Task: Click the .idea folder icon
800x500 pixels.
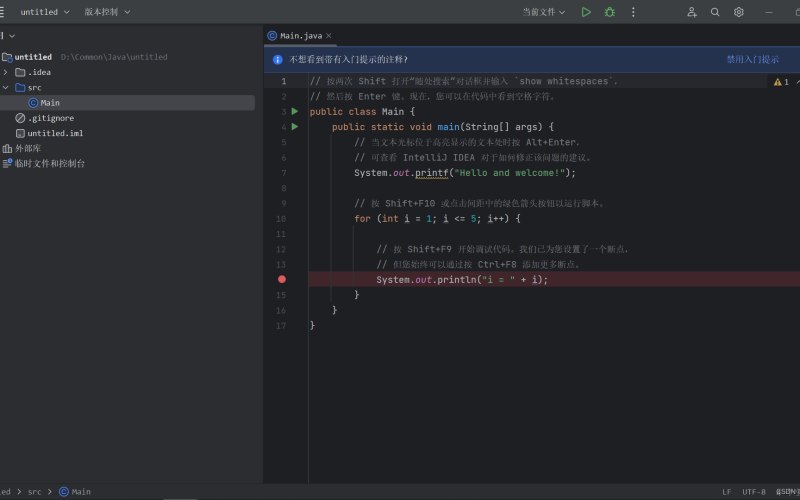Action: (x=20, y=72)
